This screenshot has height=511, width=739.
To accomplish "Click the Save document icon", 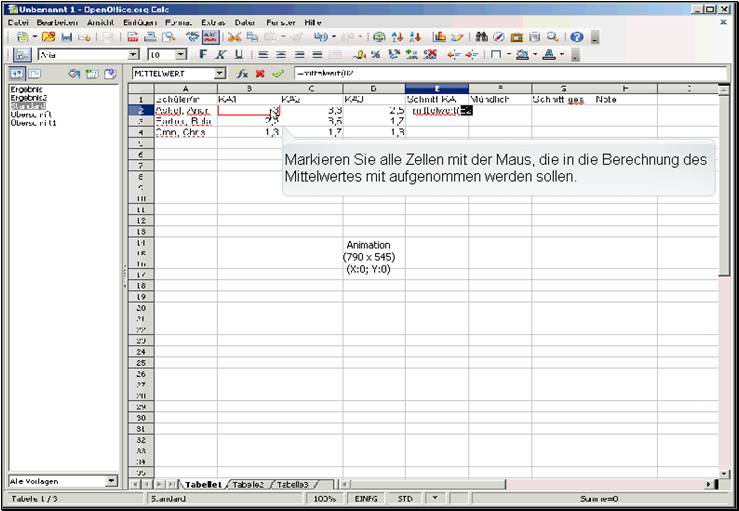I will (66, 36).
